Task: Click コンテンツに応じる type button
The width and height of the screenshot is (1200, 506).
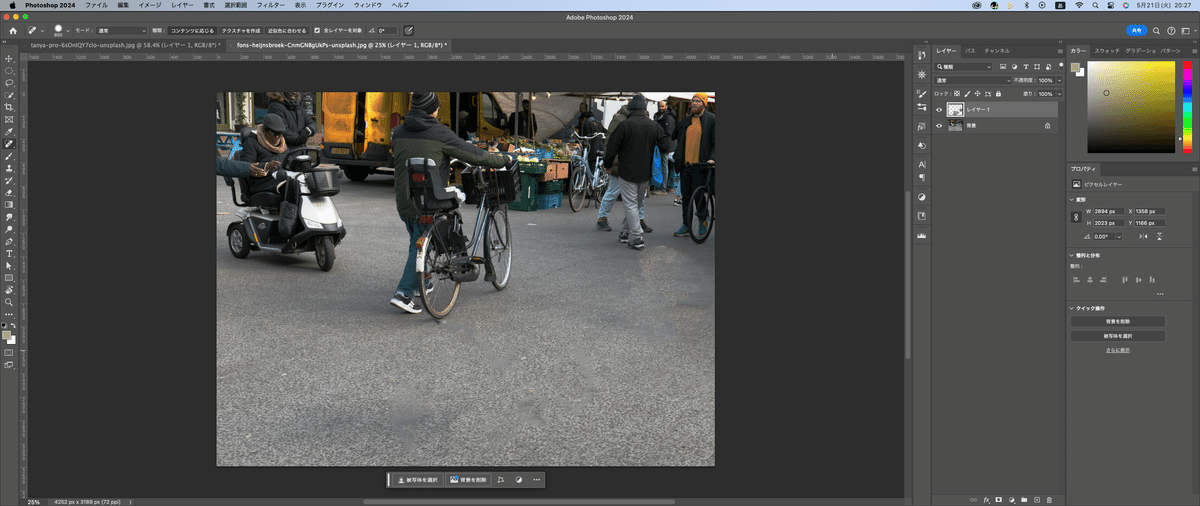Action: [x=192, y=31]
